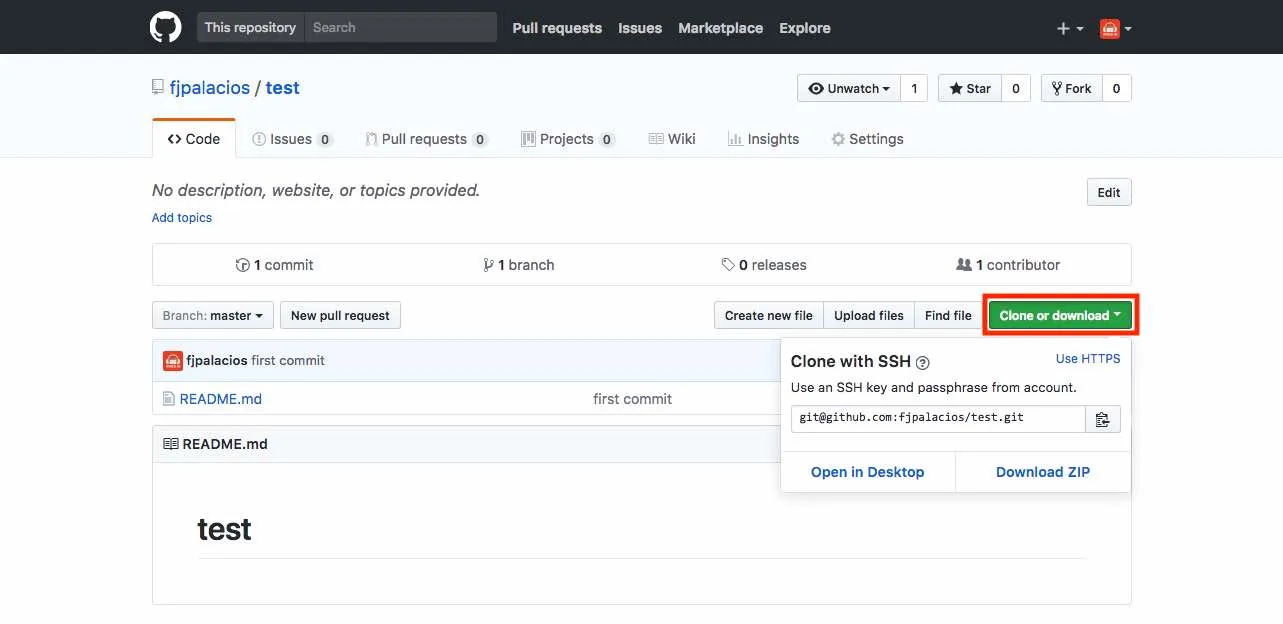Viewport: 1283px width, 624px height.
Task: Click Download ZIP
Action: click(x=1043, y=472)
